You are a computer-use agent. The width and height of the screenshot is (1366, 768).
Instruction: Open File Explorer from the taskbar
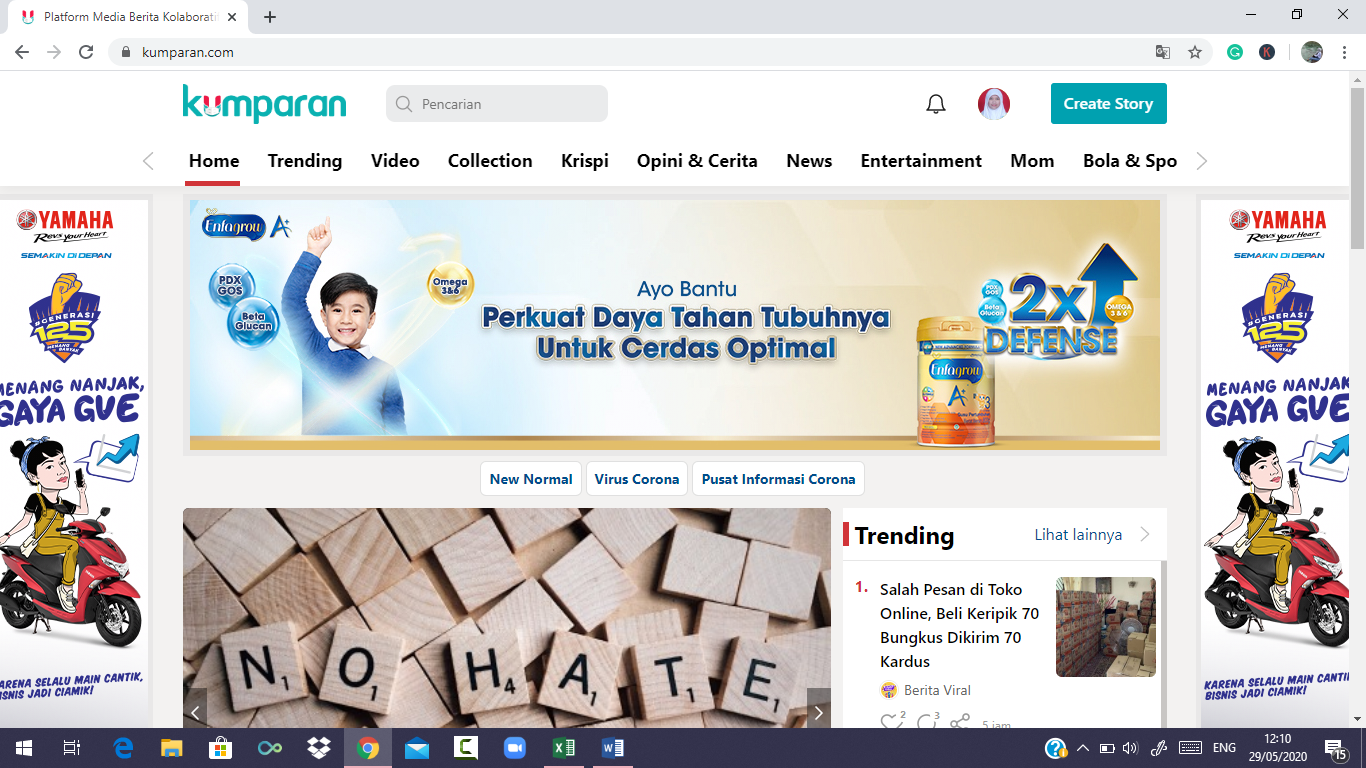[x=172, y=748]
